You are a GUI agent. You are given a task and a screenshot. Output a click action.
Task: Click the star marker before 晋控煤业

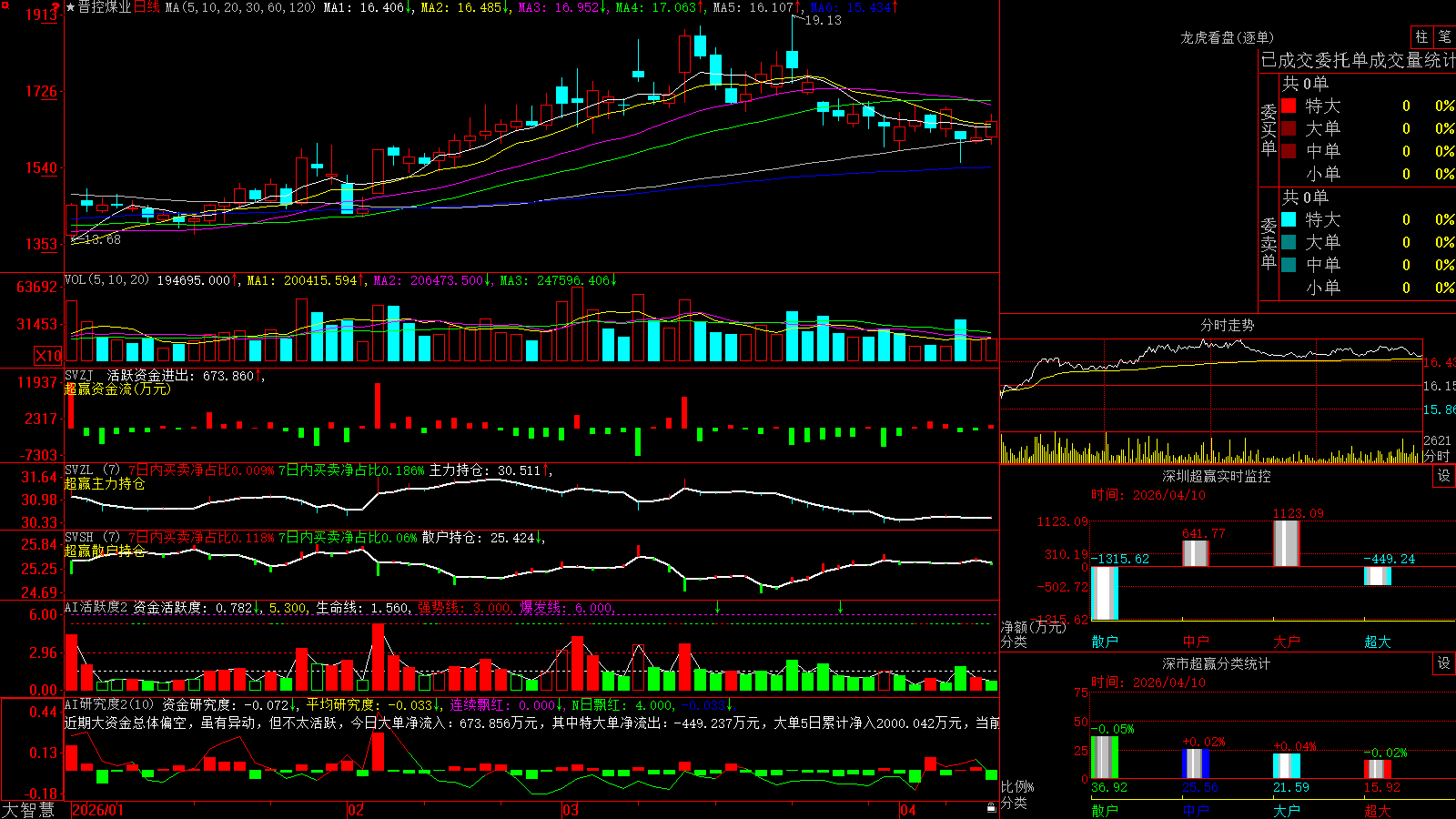[71, 7]
